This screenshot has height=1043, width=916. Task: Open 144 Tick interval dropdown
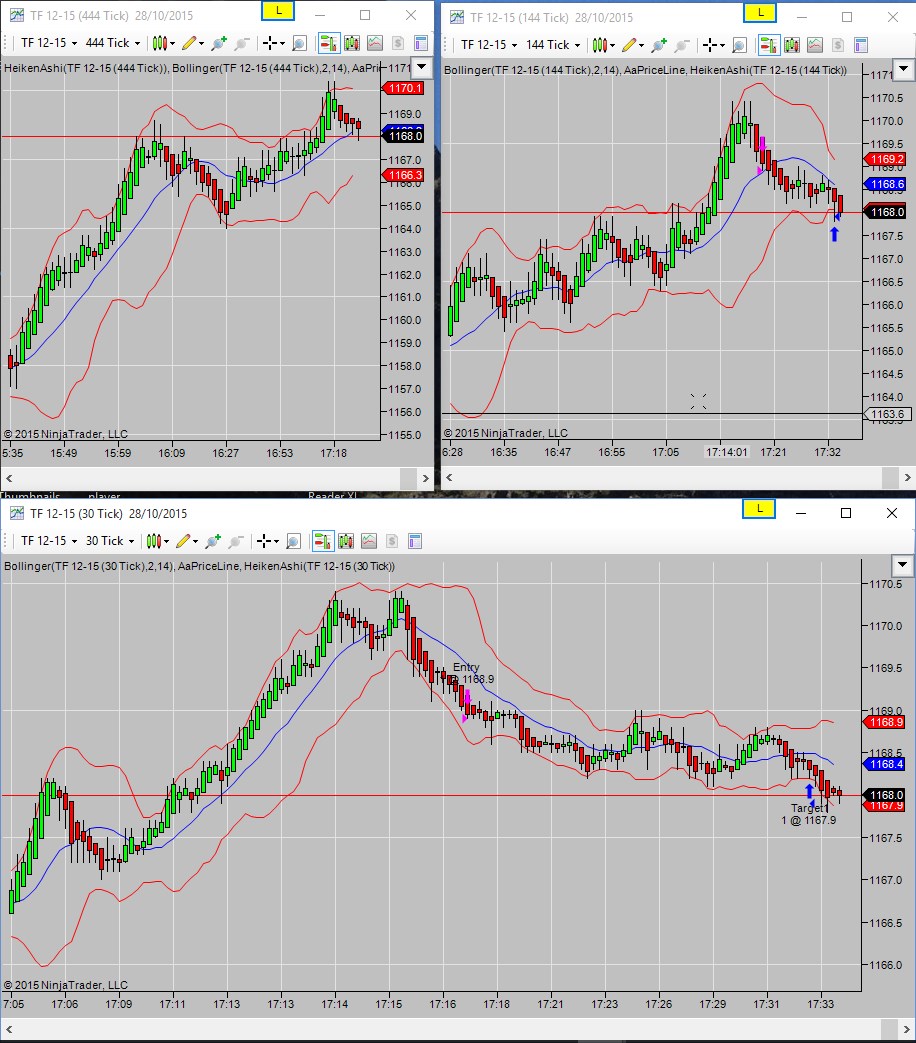pos(553,45)
